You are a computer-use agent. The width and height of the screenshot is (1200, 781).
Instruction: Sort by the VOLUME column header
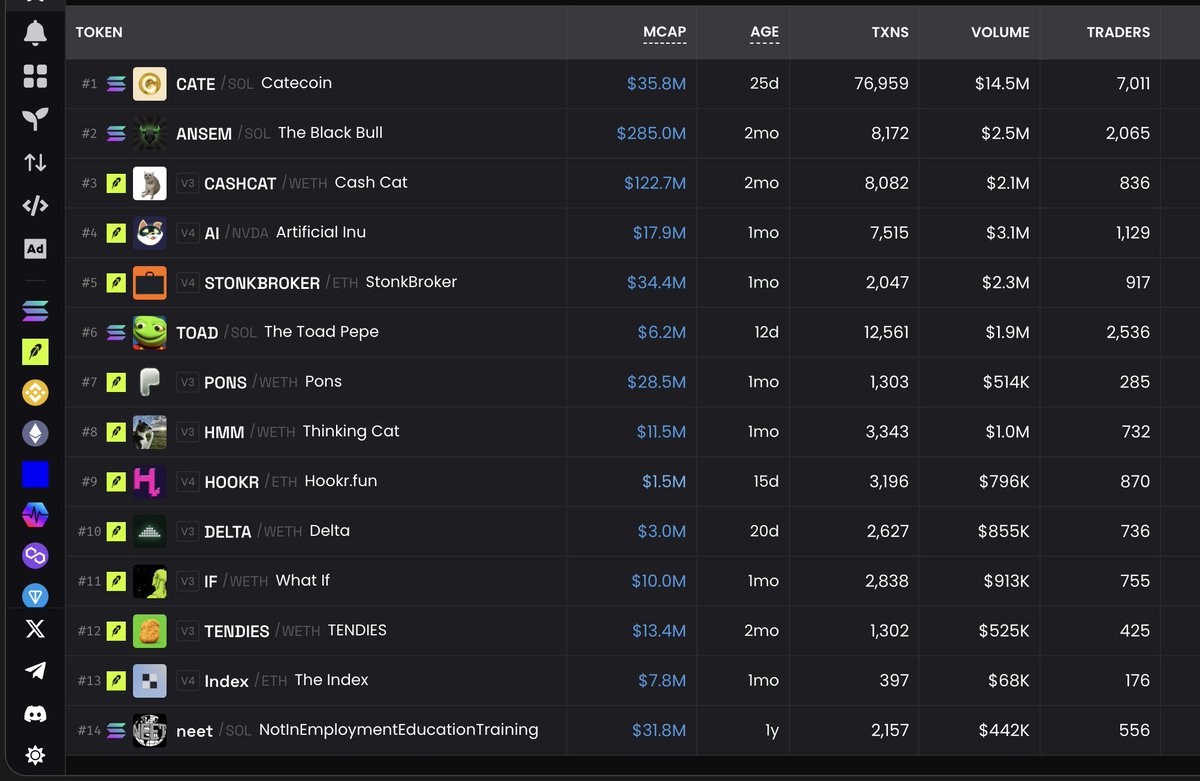1000,32
